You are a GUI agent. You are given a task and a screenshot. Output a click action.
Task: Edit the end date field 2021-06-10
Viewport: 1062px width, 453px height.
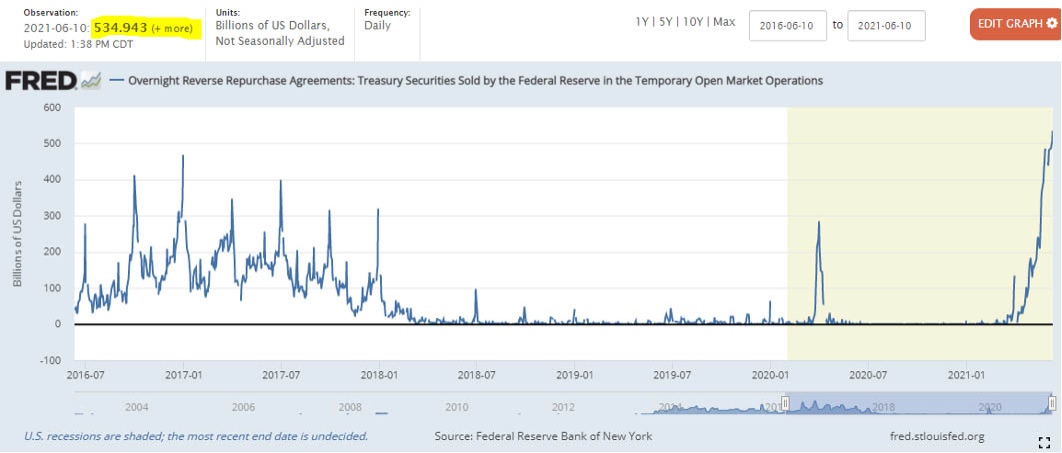coord(886,25)
